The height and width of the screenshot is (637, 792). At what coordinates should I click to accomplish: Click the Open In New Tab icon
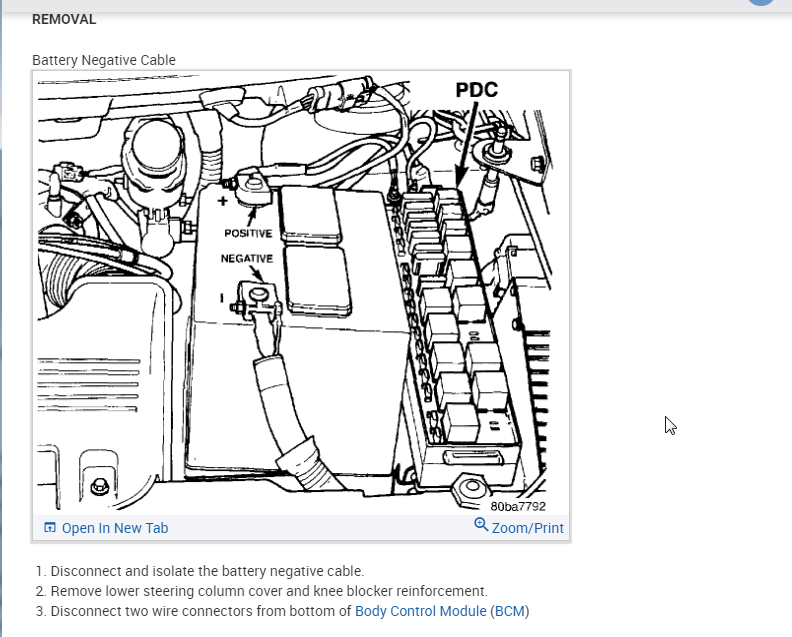pyautogui.click(x=50, y=527)
